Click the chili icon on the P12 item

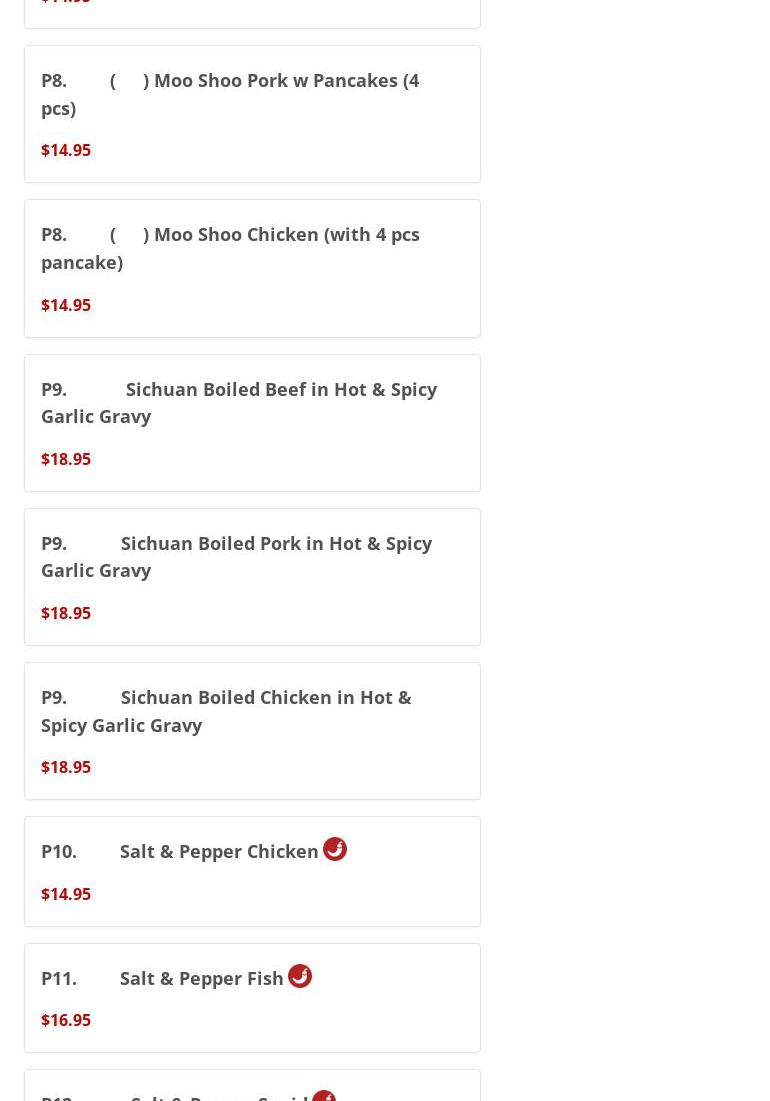coord(324,1096)
